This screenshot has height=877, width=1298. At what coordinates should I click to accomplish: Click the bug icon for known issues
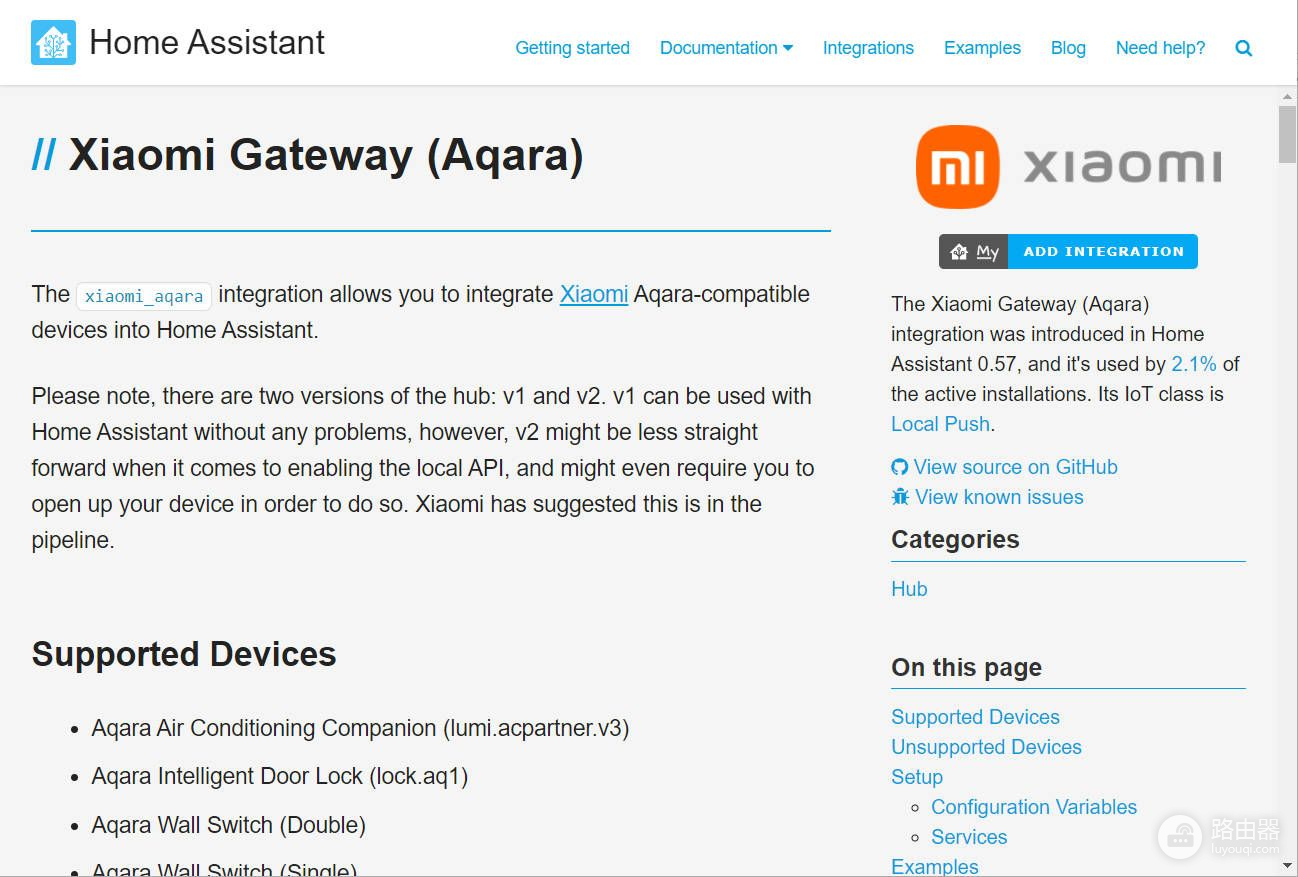coord(899,497)
